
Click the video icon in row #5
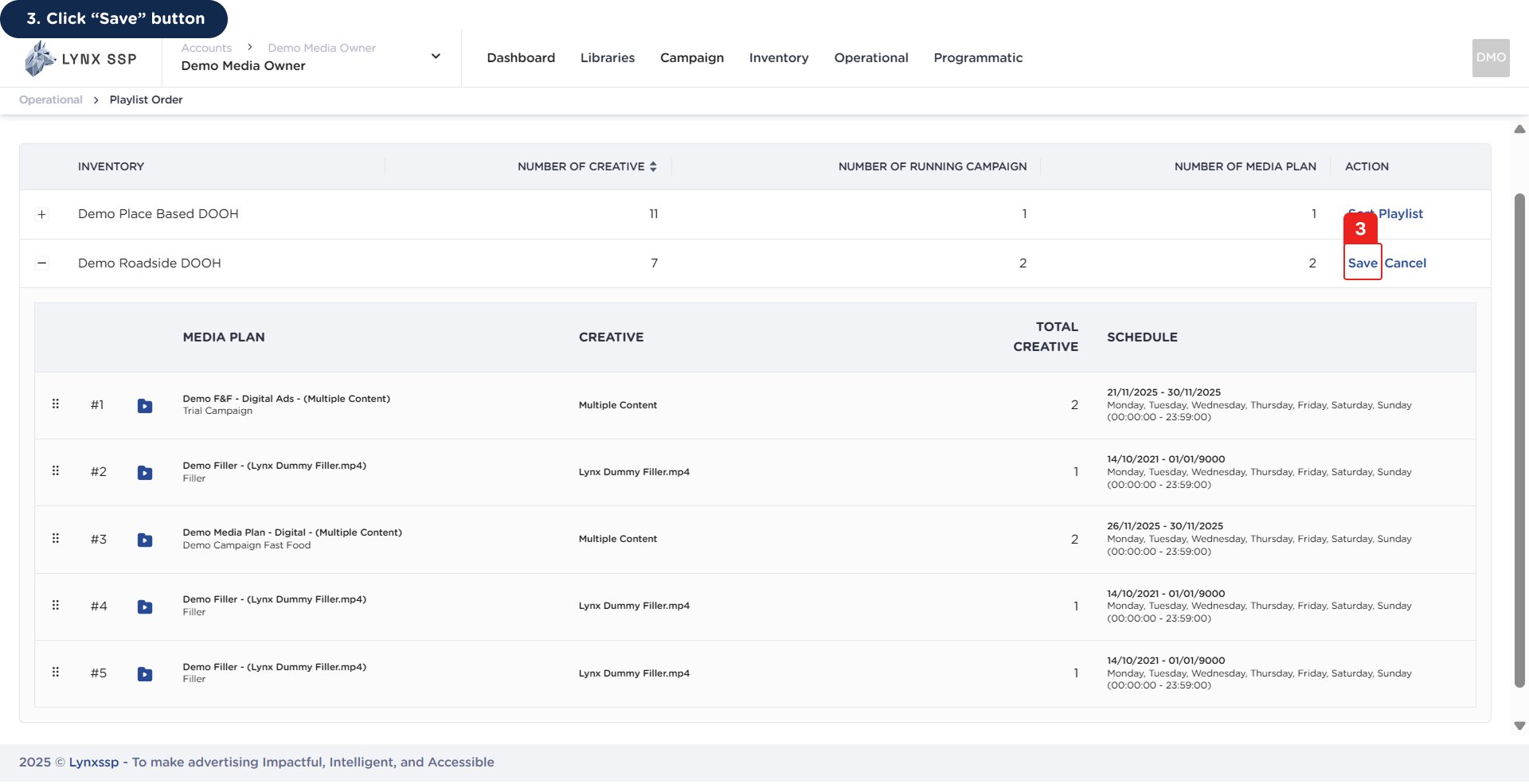click(145, 674)
